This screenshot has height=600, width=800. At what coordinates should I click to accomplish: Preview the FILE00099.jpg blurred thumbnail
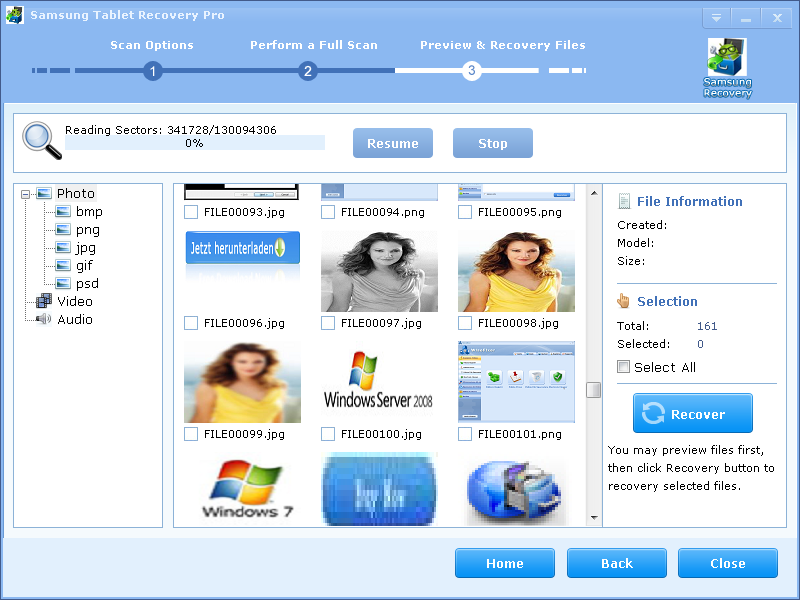tap(242, 382)
